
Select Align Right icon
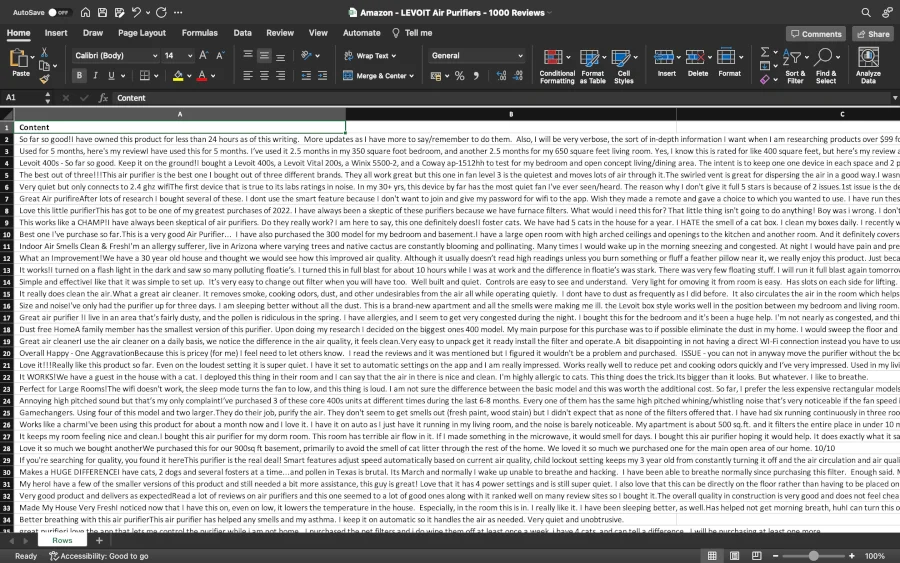point(280,75)
